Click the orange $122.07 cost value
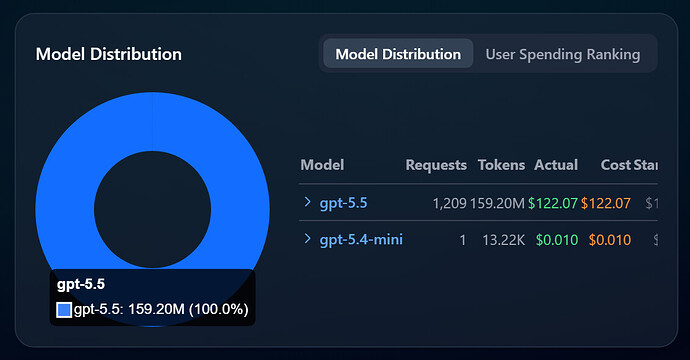690x360 pixels. [606, 203]
